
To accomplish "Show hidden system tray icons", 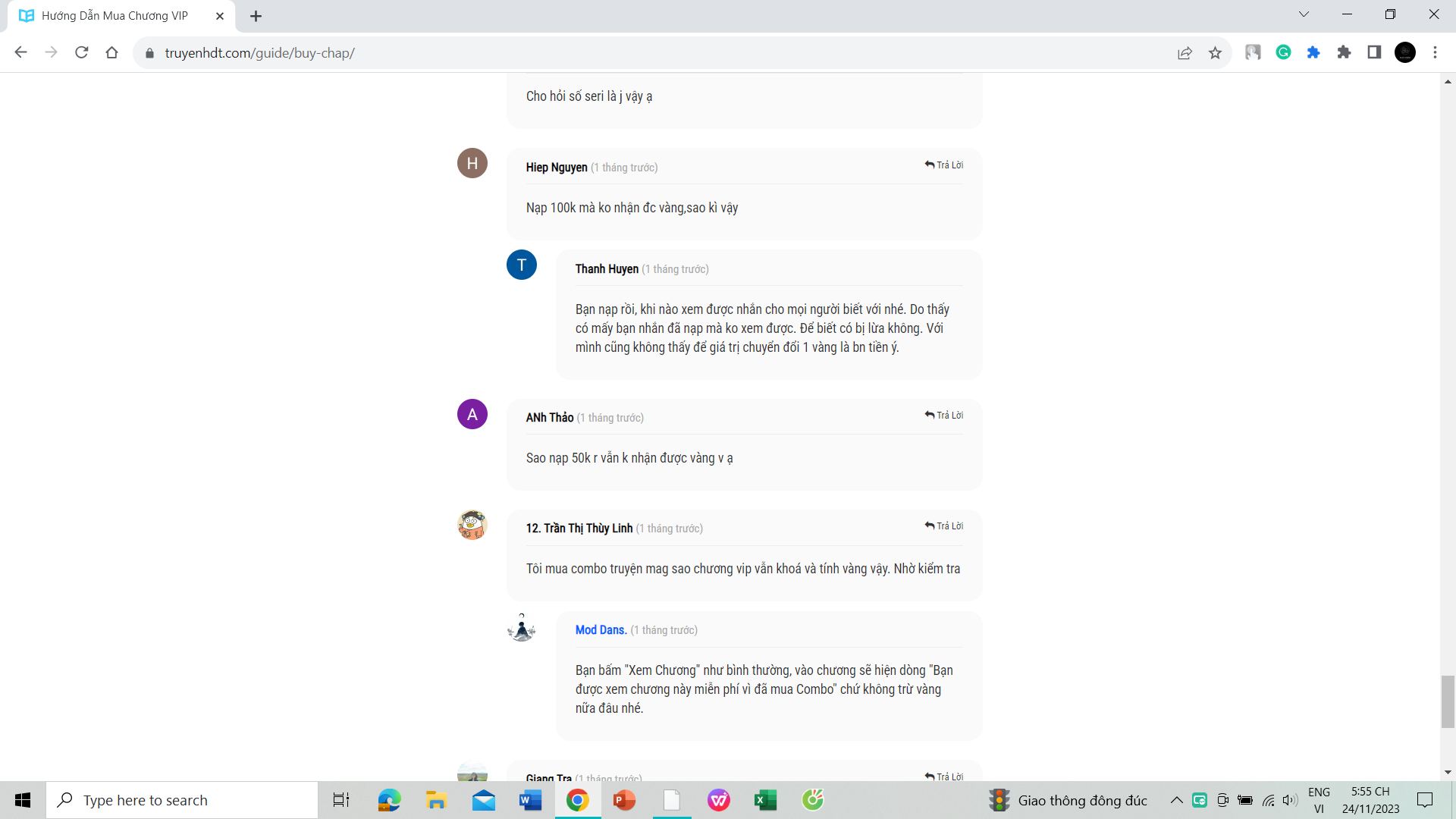I will pyautogui.click(x=1176, y=800).
